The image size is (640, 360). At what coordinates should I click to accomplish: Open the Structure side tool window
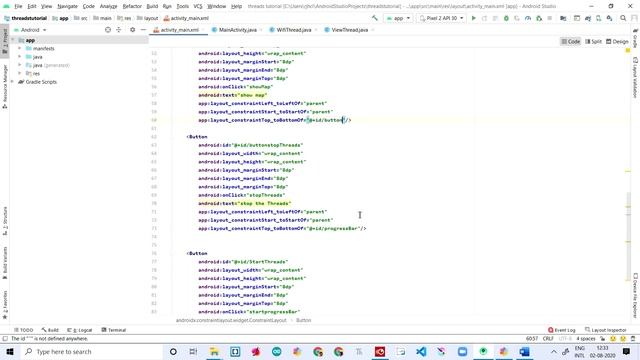[x=5, y=221]
